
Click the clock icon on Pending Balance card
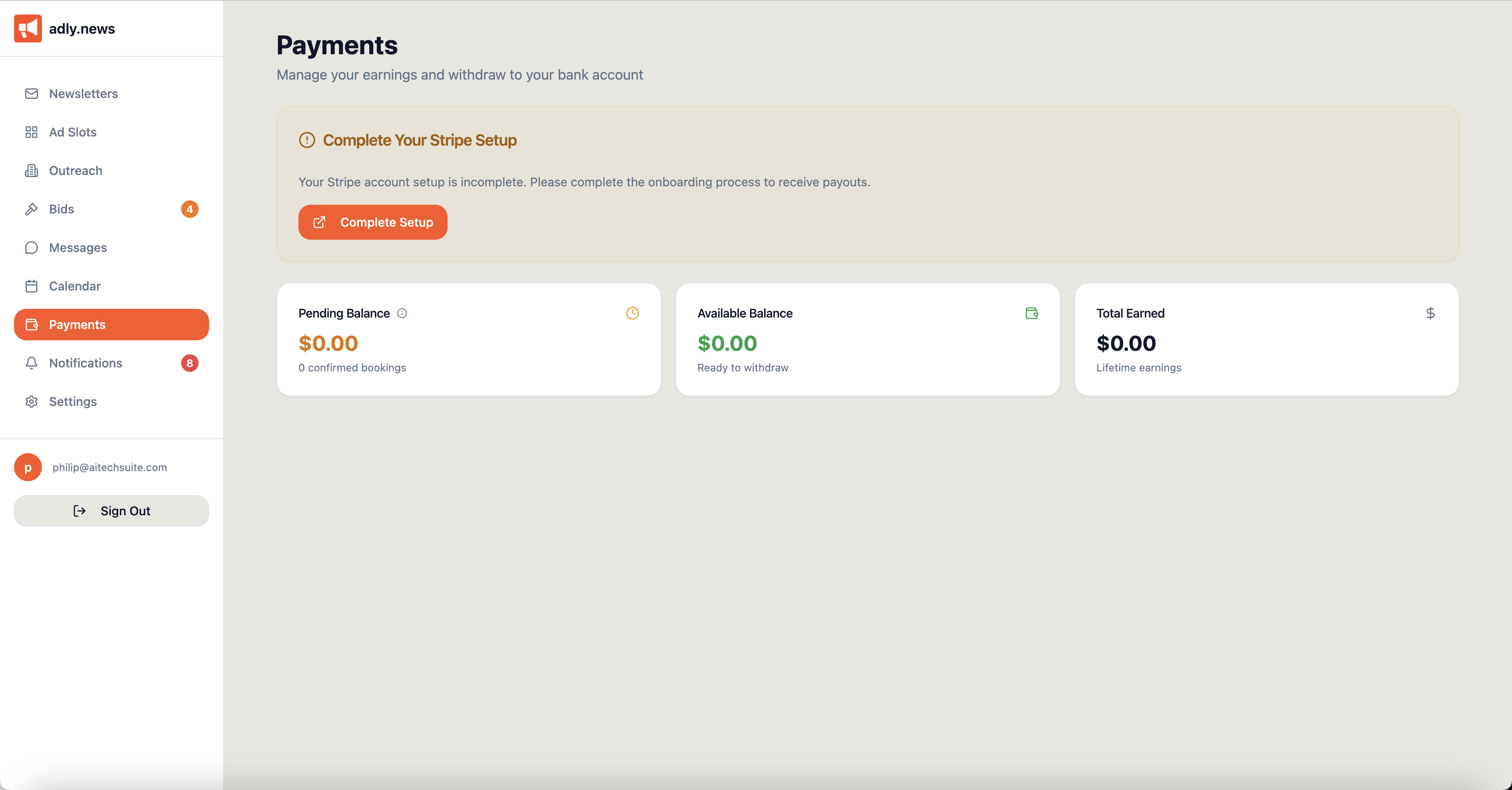pos(632,313)
